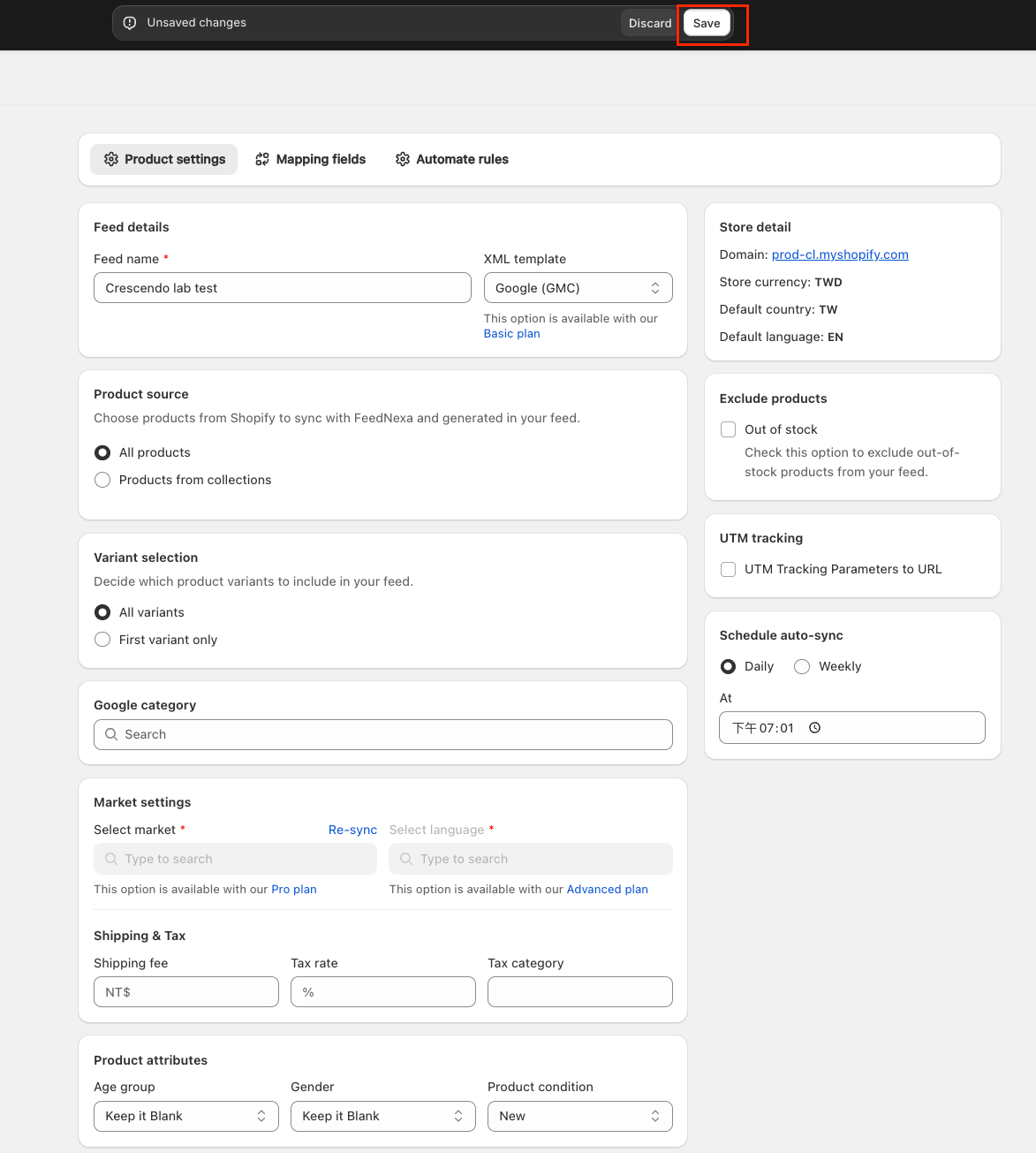Enable UTM Tracking Parameters to URL
This screenshot has width=1036, height=1153.
[x=728, y=569]
